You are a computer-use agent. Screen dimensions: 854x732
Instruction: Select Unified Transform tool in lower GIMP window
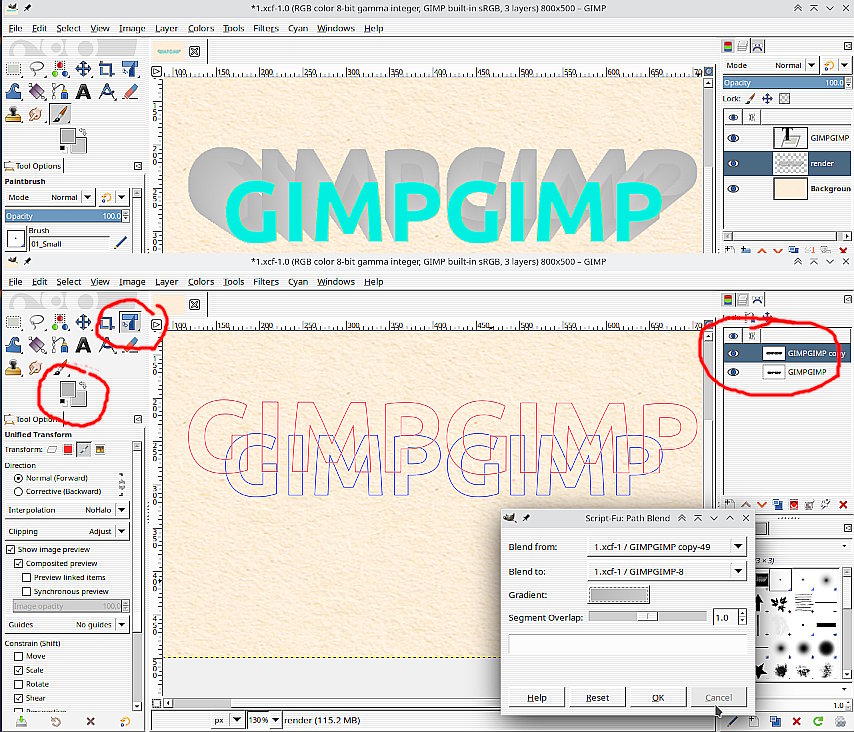pyautogui.click(x=130, y=322)
